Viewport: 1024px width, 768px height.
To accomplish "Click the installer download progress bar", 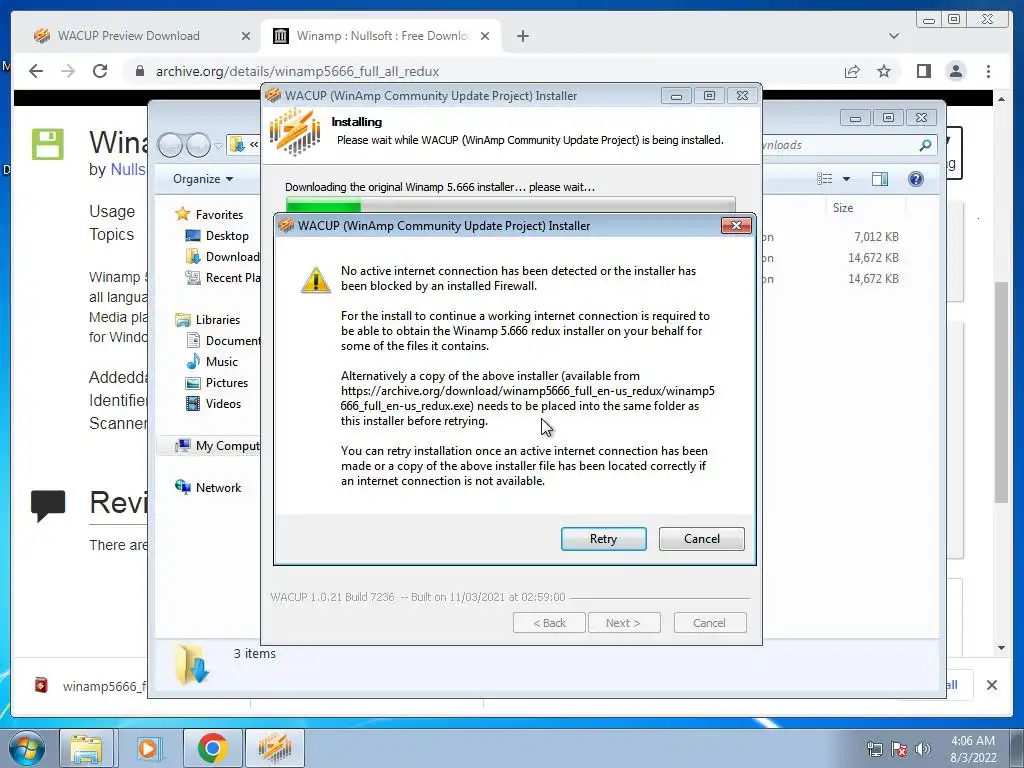I will tap(511, 205).
